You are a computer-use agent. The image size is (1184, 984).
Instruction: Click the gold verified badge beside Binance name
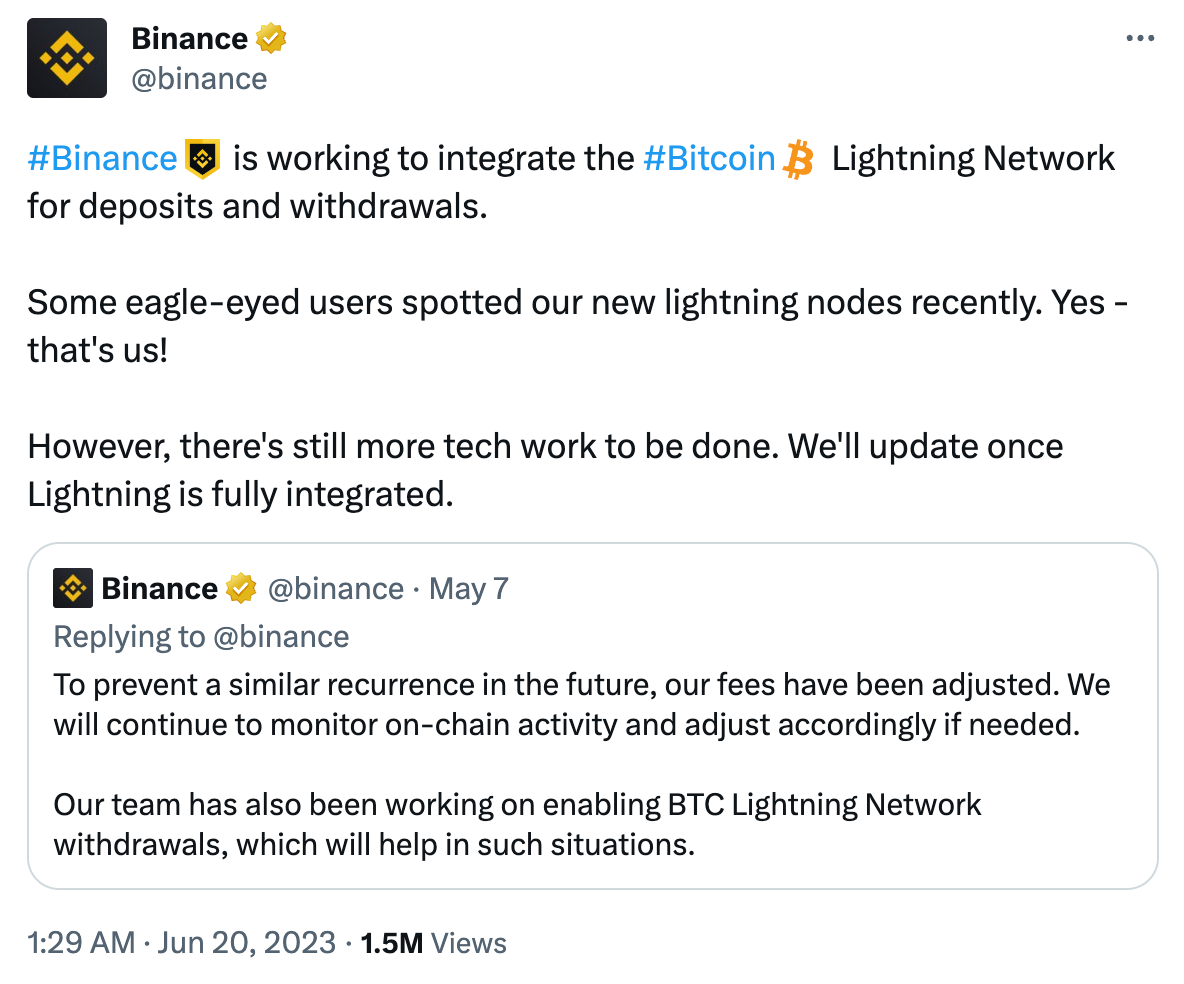pyautogui.click(x=272, y=39)
